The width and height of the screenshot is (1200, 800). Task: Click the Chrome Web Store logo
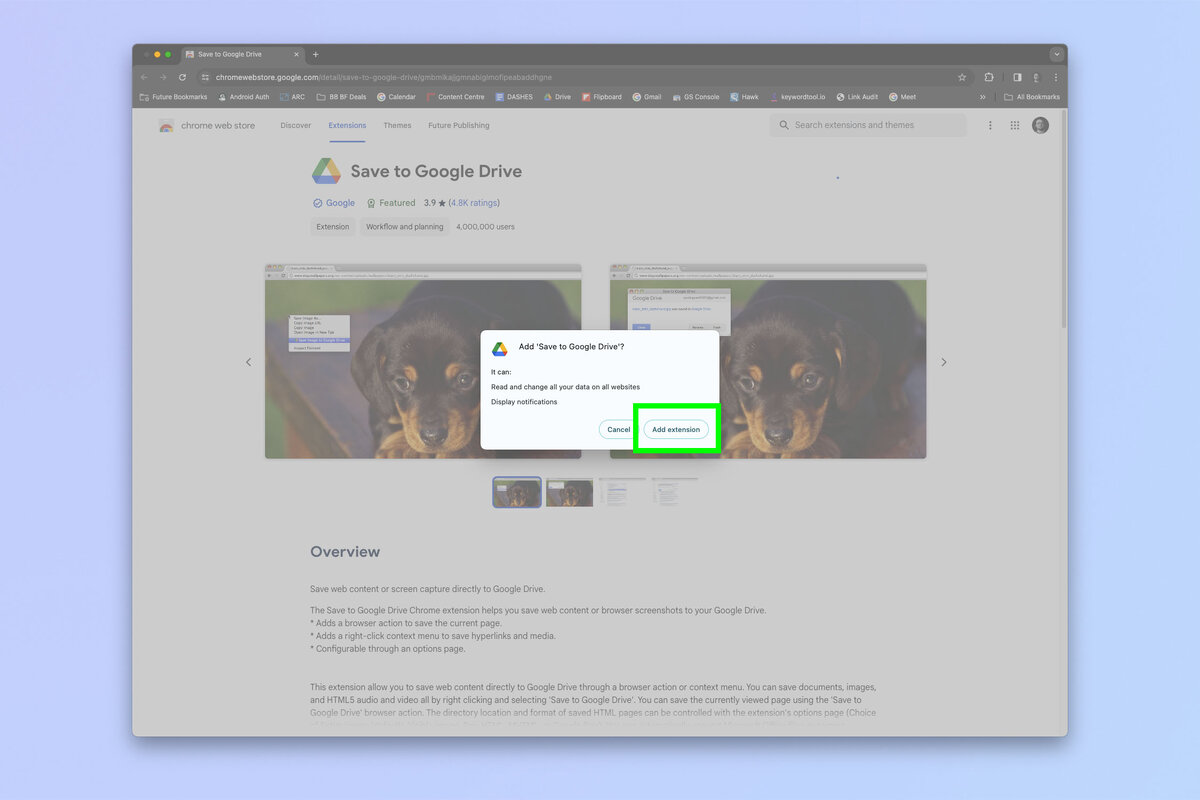click(205, 124)
